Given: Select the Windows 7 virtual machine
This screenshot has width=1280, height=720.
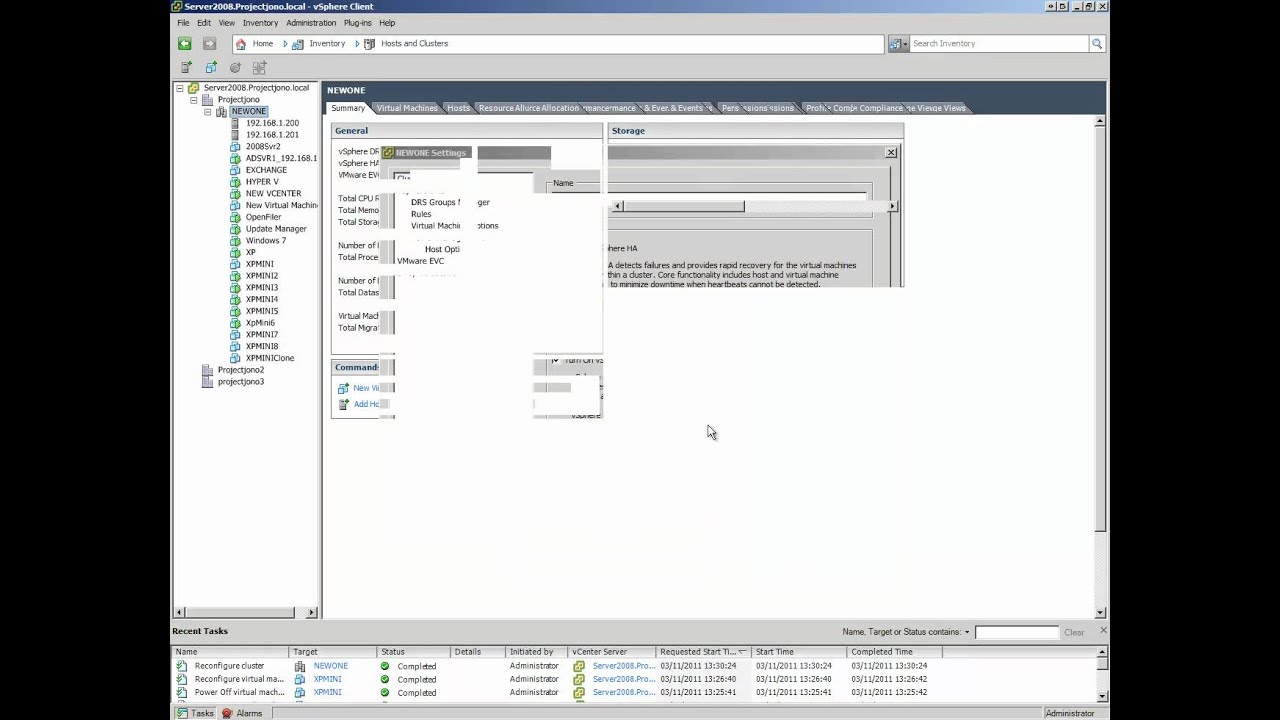Looking at the screenshot, I should (266, 241).
